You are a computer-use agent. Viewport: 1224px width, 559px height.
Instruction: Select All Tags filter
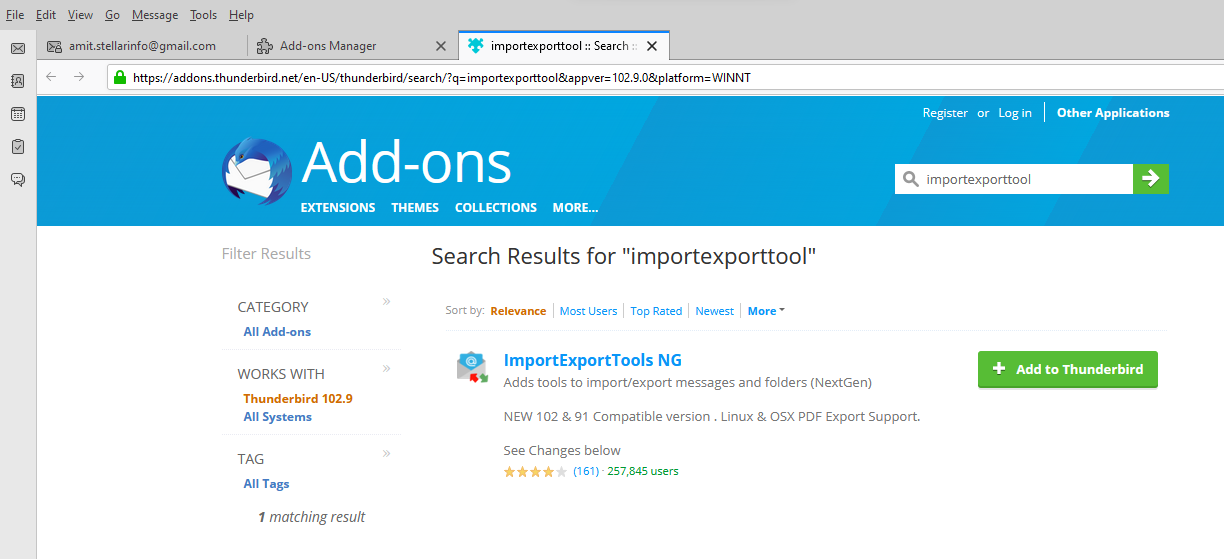(x=266, y=484)
